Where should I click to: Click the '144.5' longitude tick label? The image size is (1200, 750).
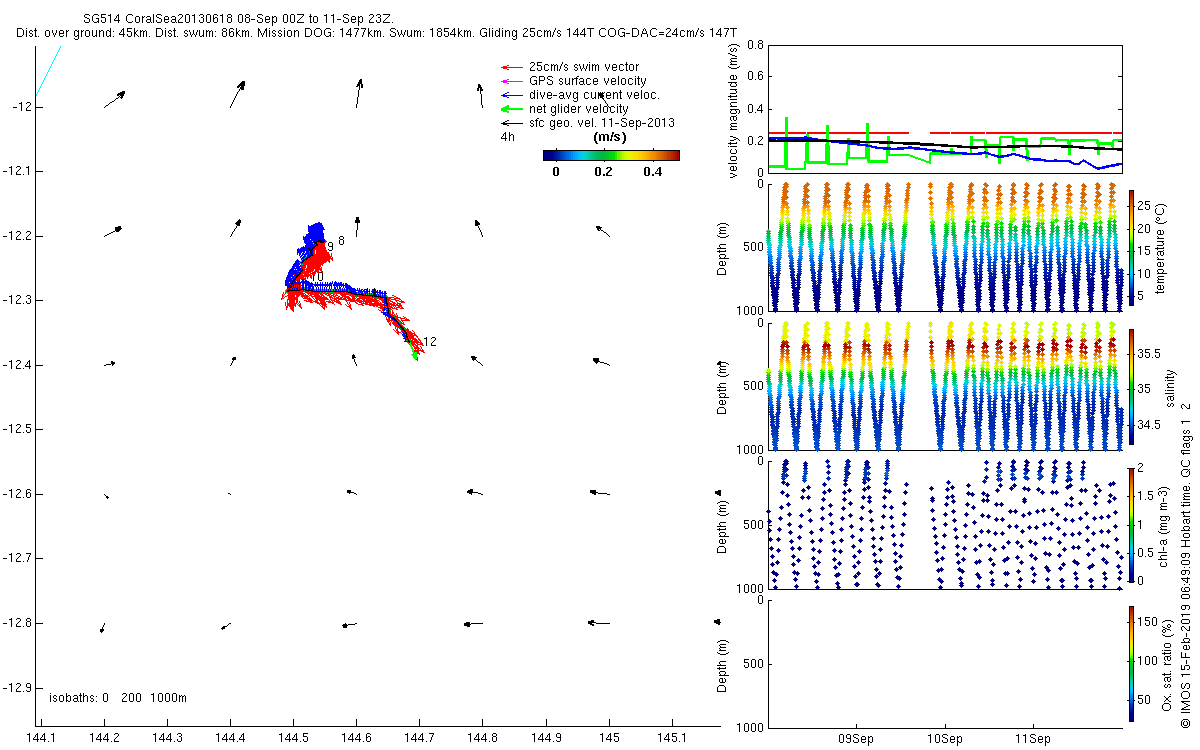(292, 738)
